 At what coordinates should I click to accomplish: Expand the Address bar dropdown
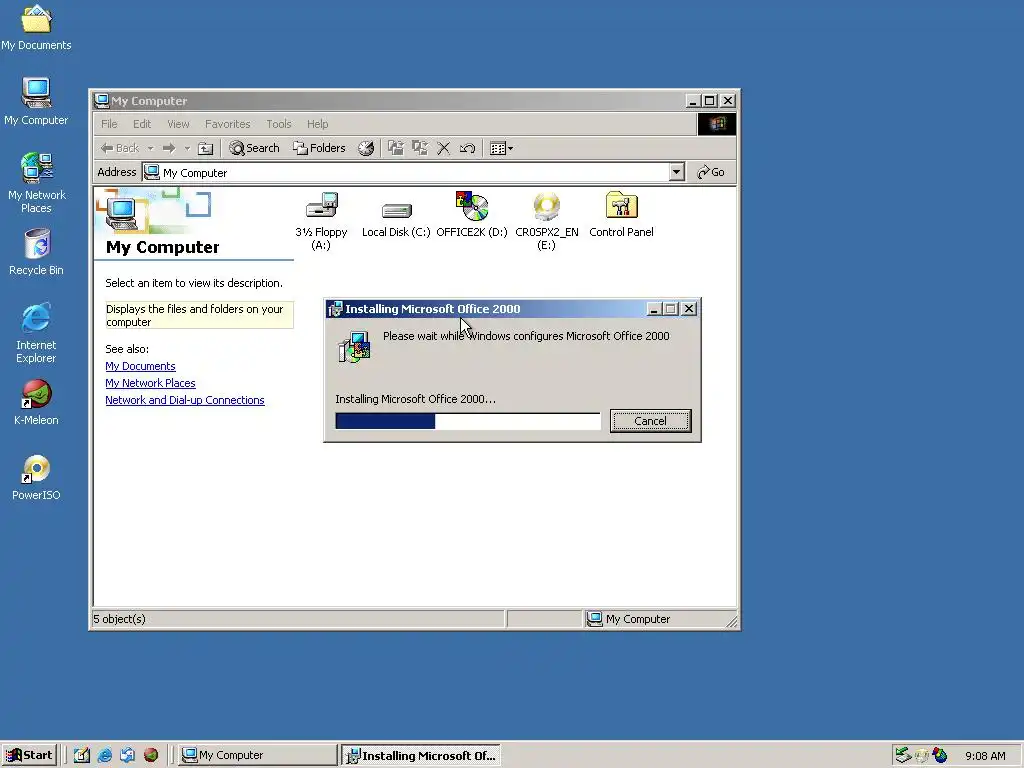coord(677,172)
